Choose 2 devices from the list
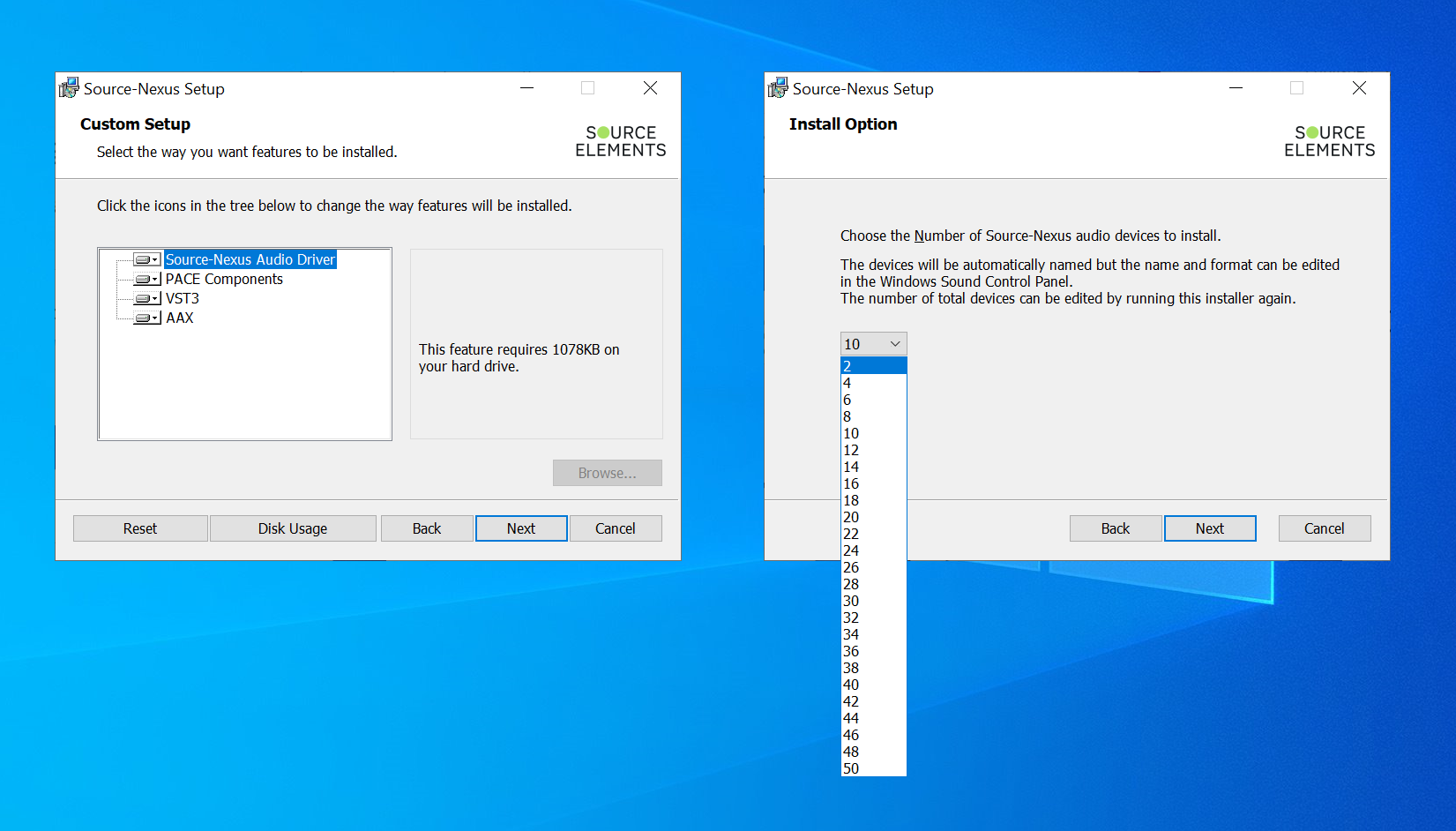 pos(873,366)
